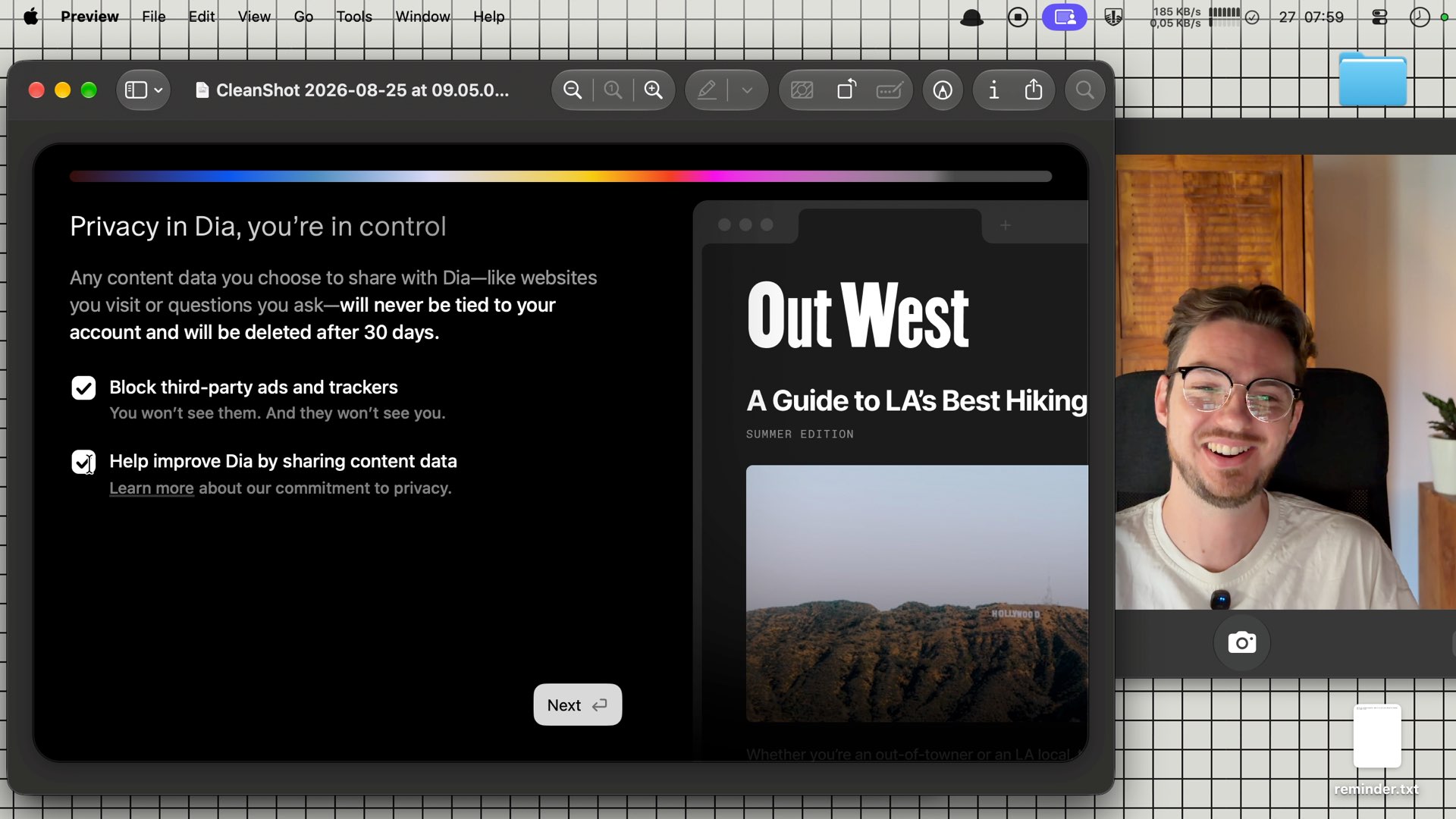Image resolution: width=1456 pixels, height=819 pixels.
Task: Zoom out of the image
Action: [x=573, y=90]
